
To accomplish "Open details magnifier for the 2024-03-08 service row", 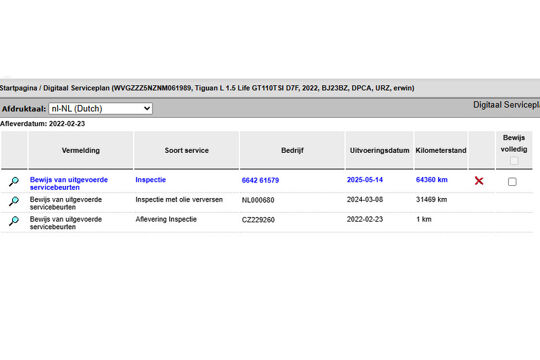I will pyautogui.click(x=14, y=201).
